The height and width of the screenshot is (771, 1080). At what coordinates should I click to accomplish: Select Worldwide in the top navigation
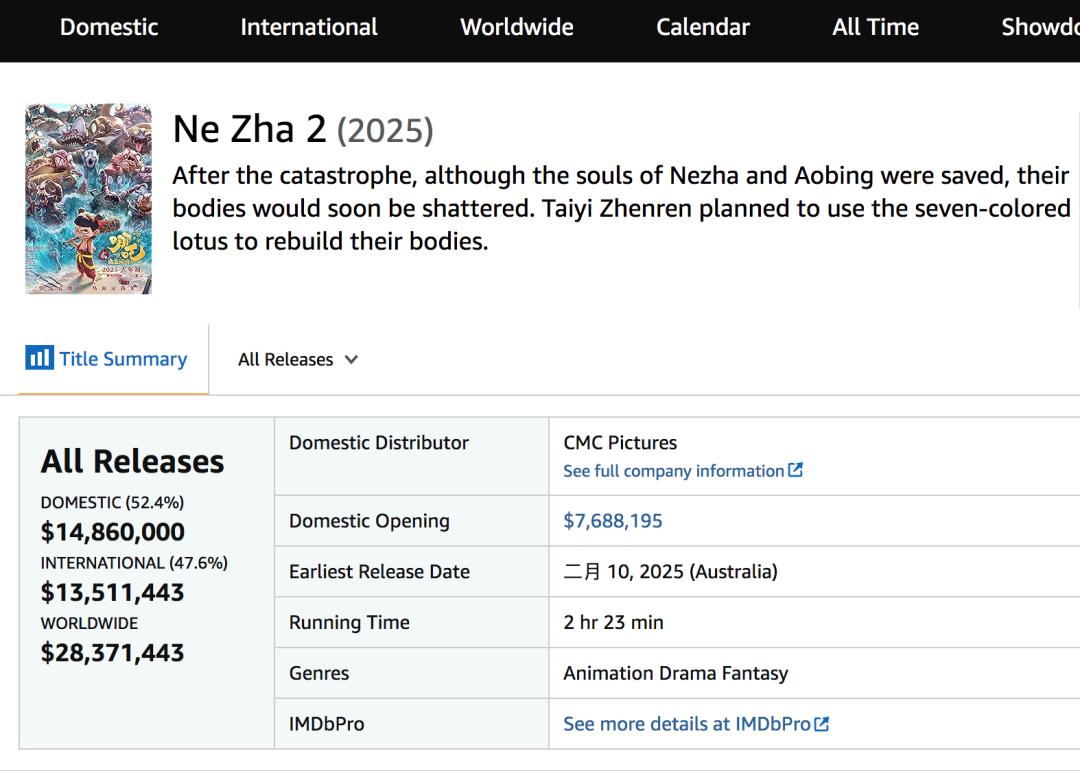point(517,27)
